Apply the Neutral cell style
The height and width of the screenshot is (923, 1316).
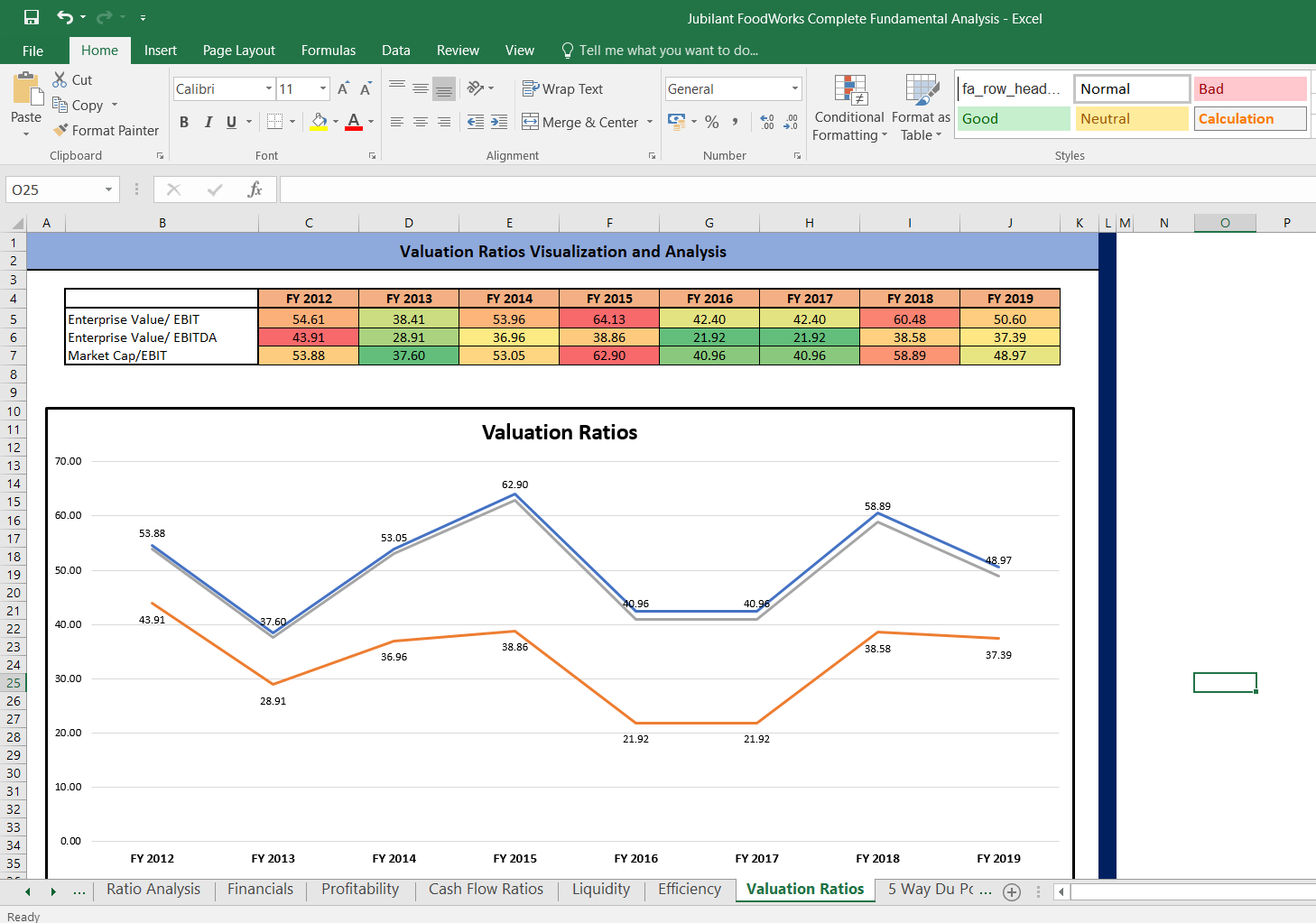tap(1132, 118)
